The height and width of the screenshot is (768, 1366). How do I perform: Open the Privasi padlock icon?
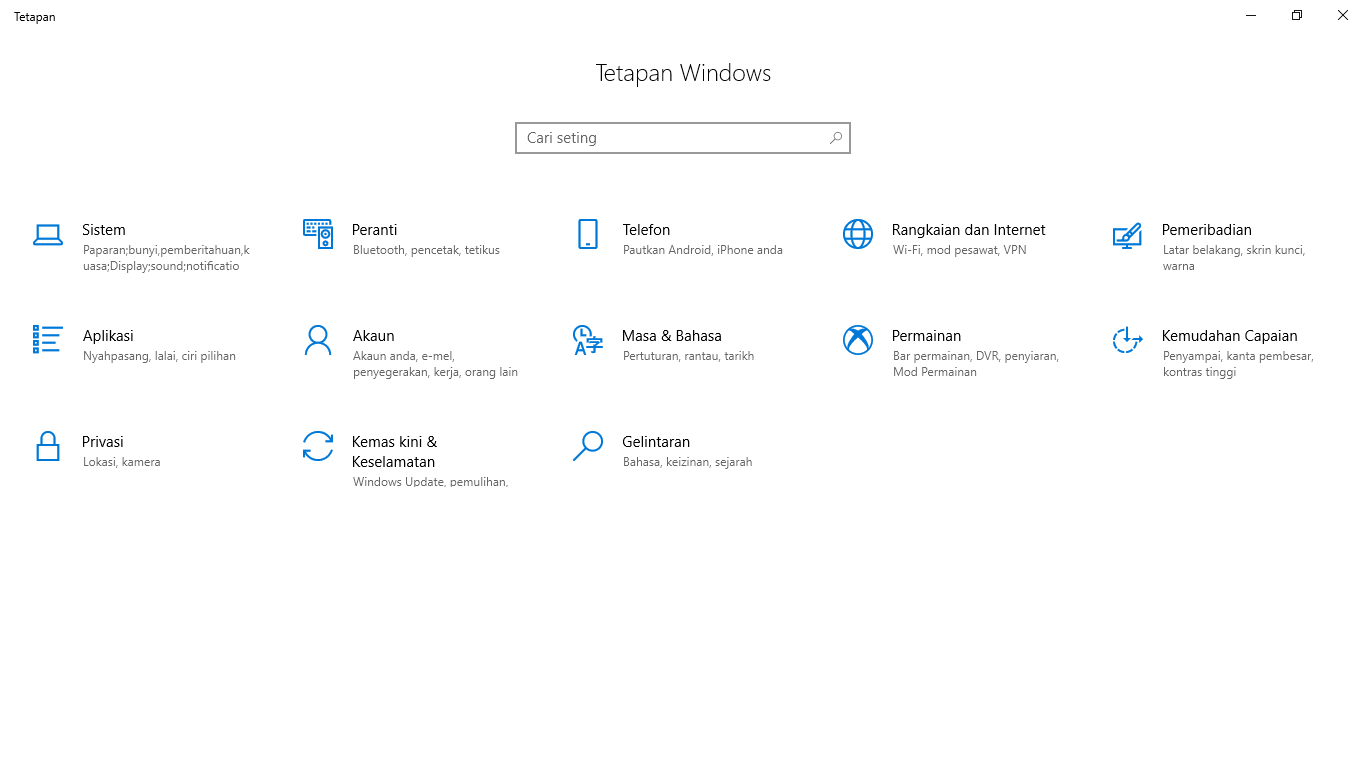point(48,446)
